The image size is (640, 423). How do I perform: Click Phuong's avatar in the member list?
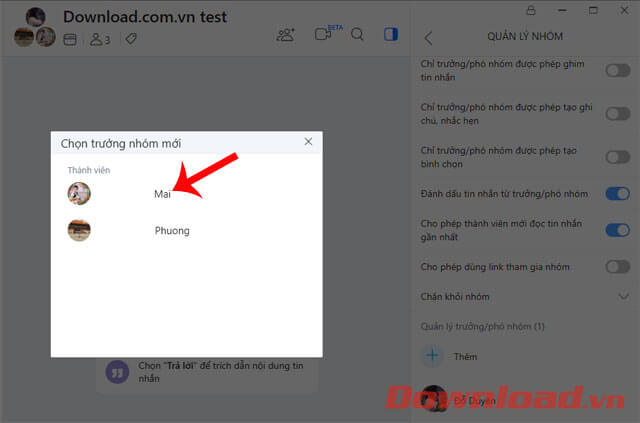(x=79, y=230)
